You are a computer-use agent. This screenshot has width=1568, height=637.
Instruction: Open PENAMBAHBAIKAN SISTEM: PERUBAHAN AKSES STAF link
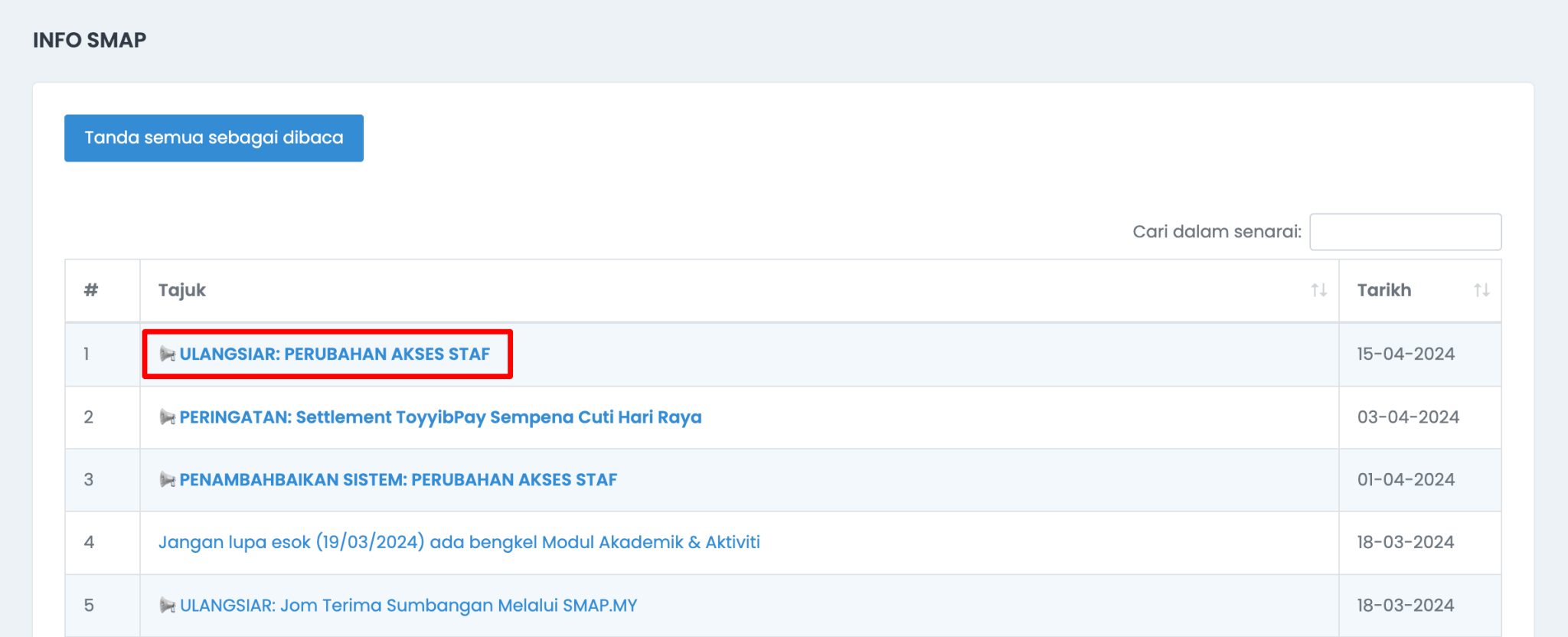[398, 480]
